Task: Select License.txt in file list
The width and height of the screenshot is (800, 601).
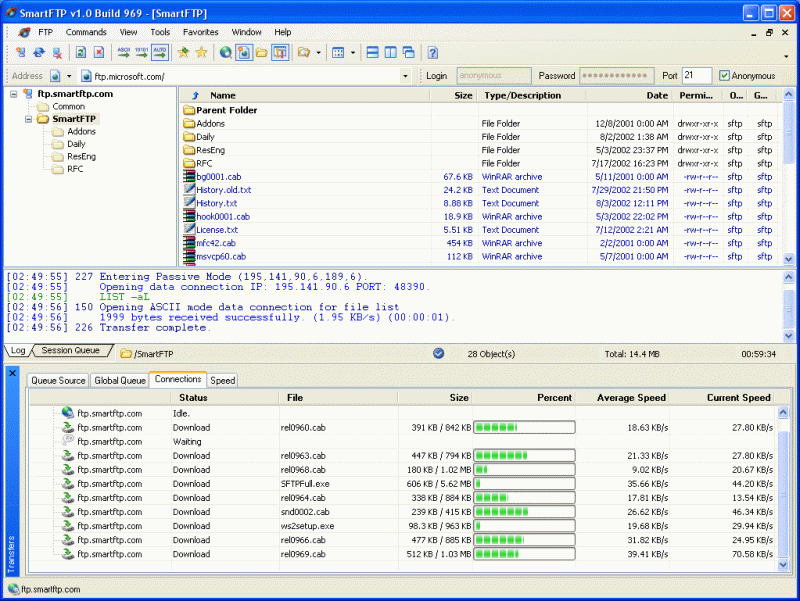Action: click(217, 230)
